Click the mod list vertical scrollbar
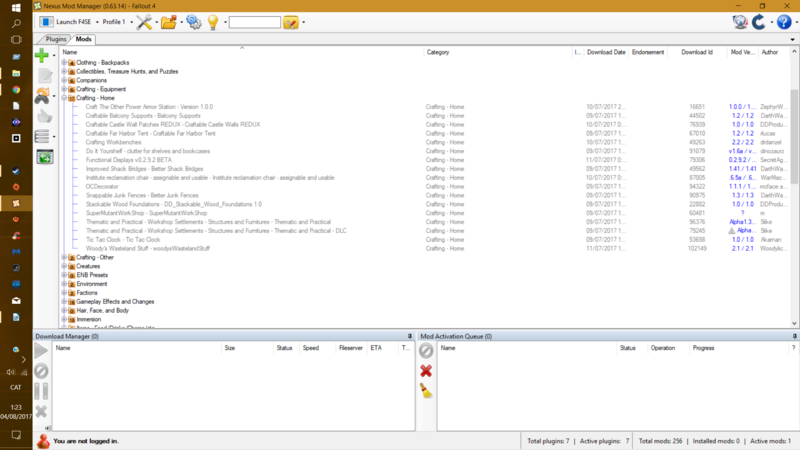This screenshot has width=800, height=450. coord(794,137)
